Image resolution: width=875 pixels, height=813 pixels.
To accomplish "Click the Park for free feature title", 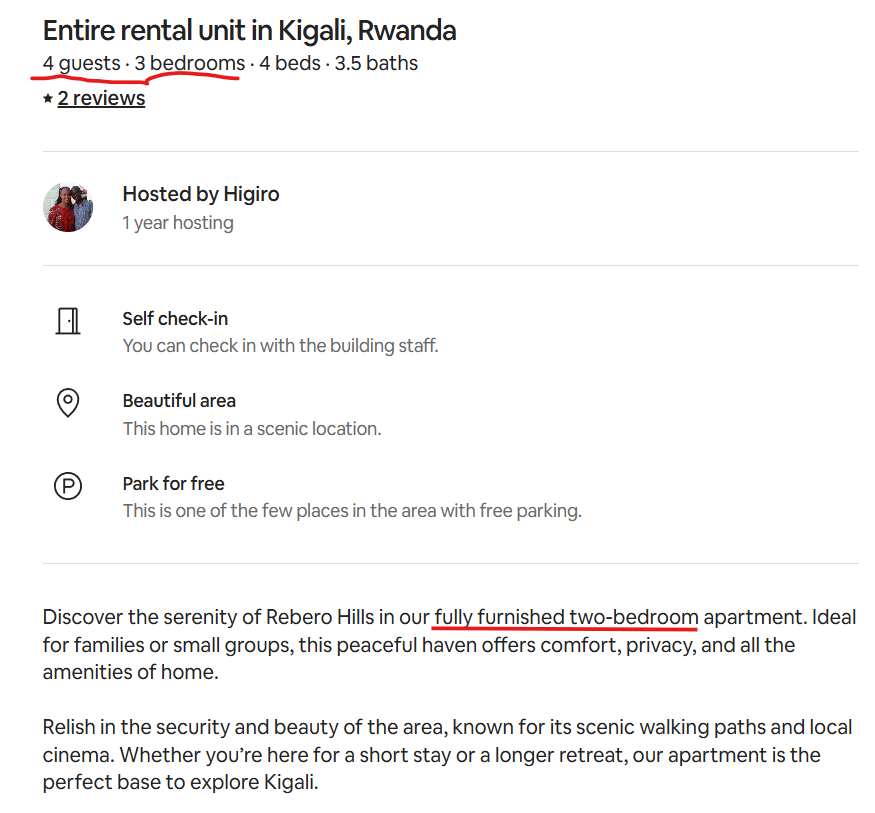I will (x=173, y=484).
